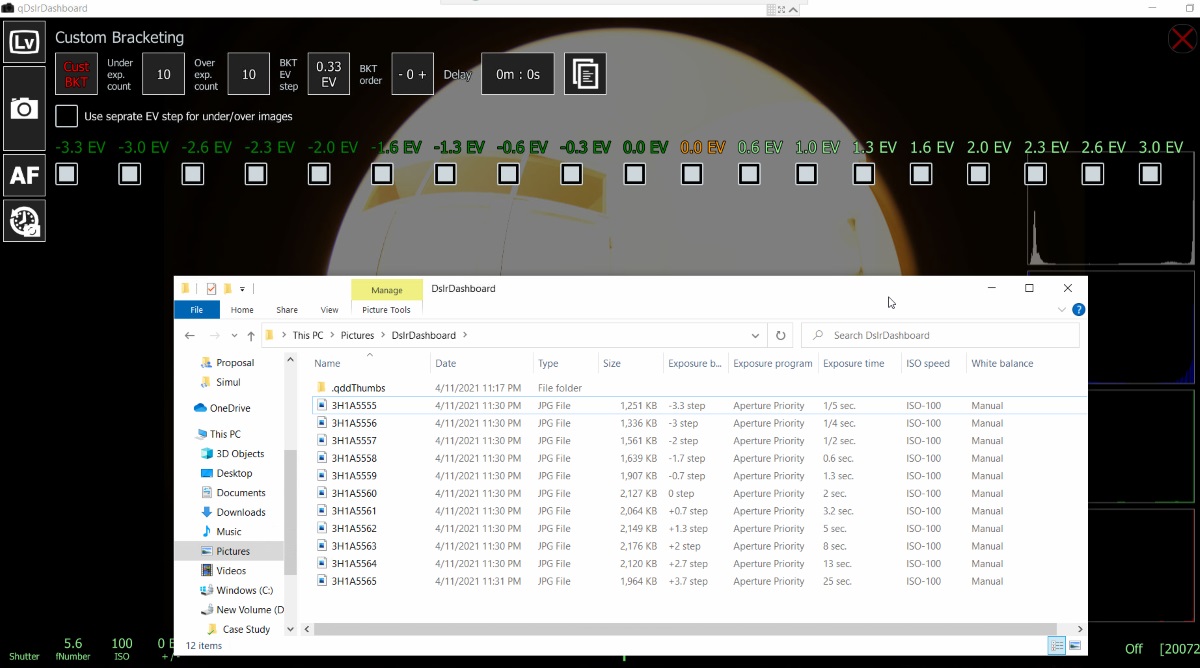Tick the orange 0.0 EV checkbox
This screenshot has width=1200, height=668.
pos(692,174)
